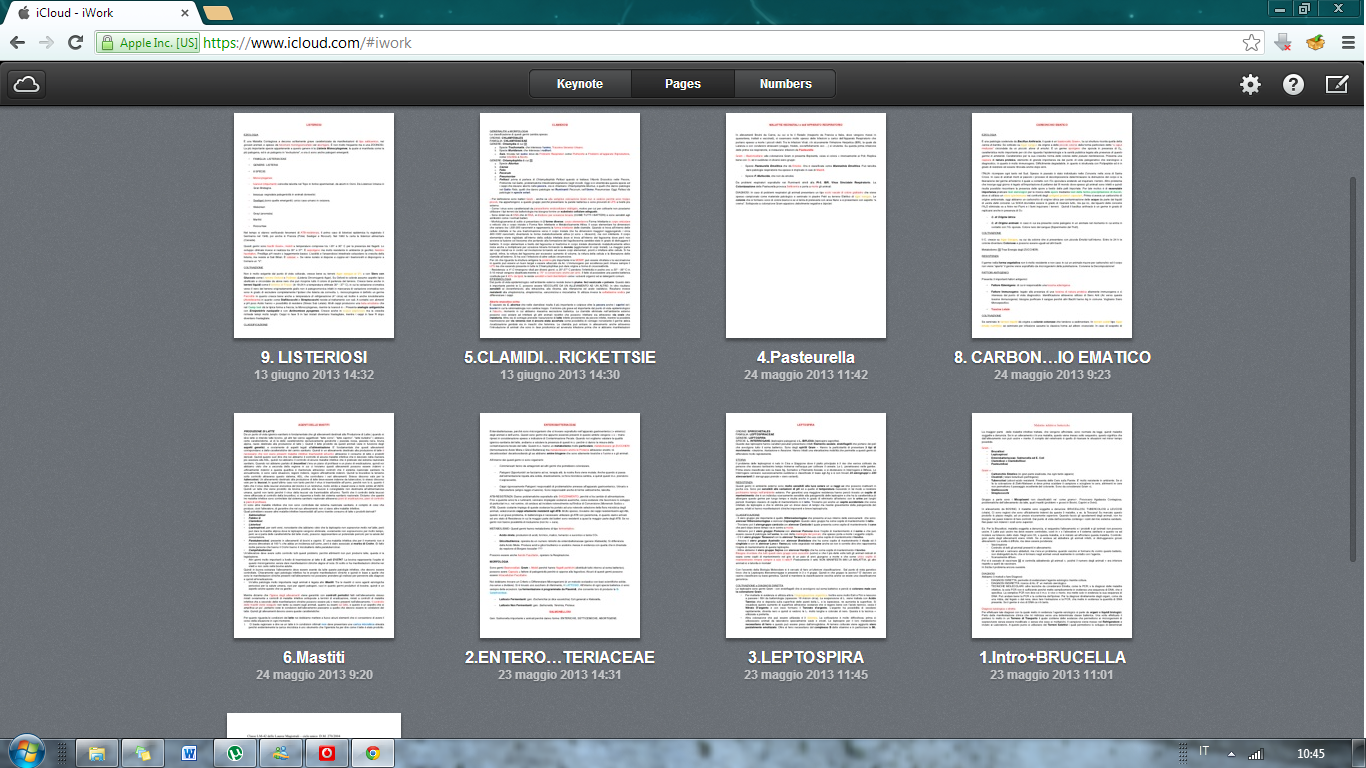Open the IT language indicator in tray
The height and width of the screenshot is (768, 1366).
(1204, 752)
